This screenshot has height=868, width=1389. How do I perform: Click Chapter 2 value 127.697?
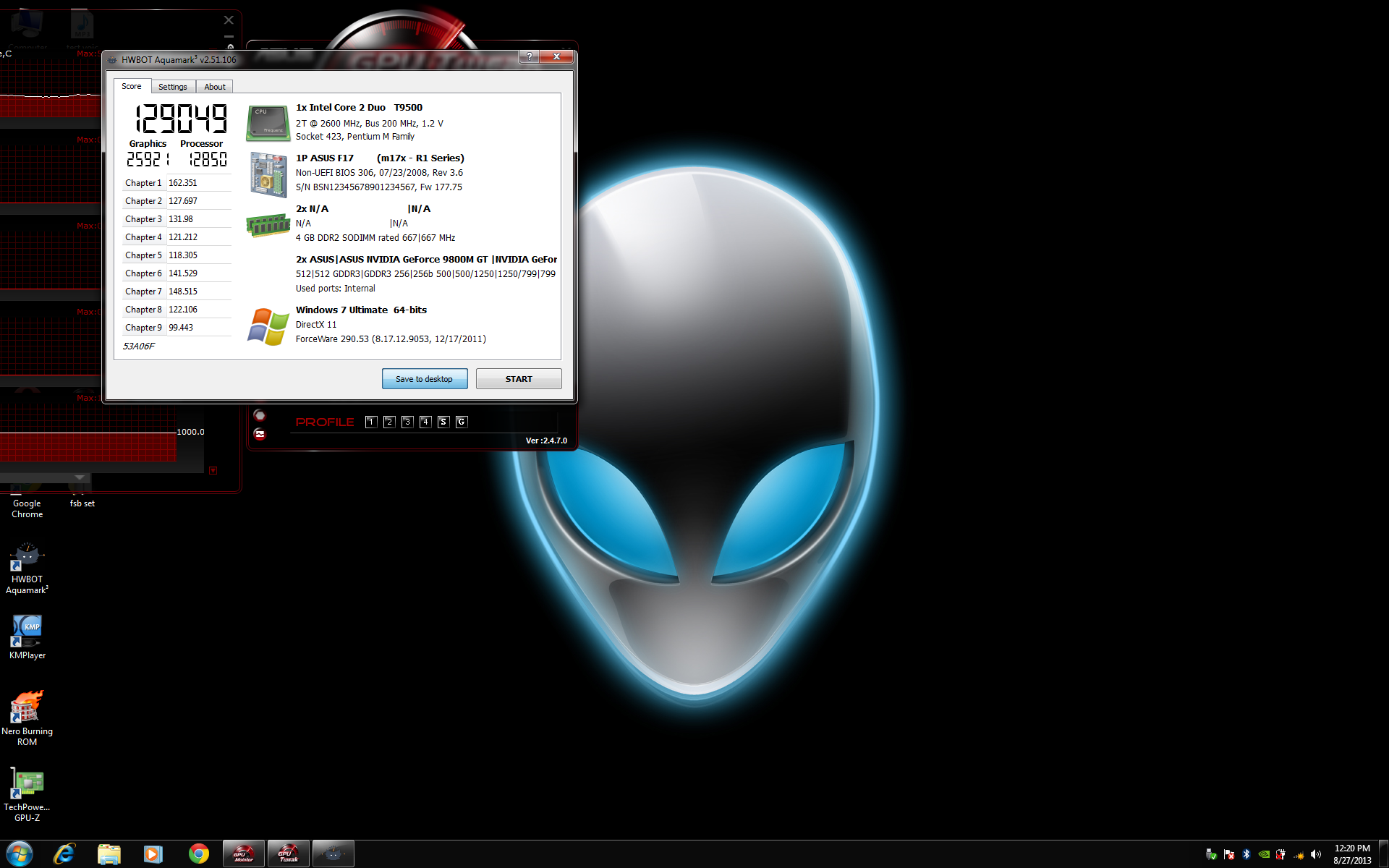pyautogui.click(x=183, y=201)
